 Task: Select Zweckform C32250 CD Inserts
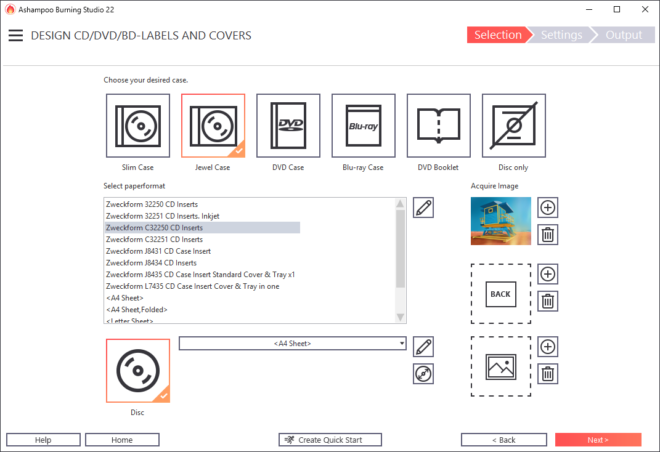tap(202, 228)
